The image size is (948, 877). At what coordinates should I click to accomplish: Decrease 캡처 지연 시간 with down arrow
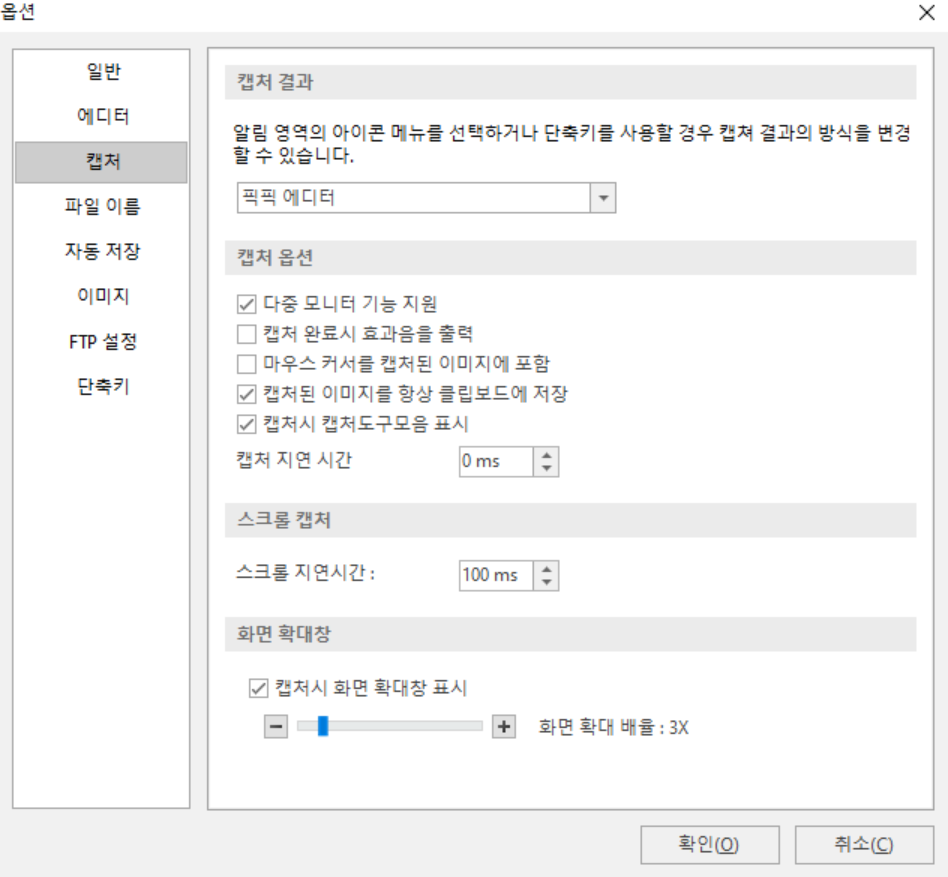[x=547, y=468]
